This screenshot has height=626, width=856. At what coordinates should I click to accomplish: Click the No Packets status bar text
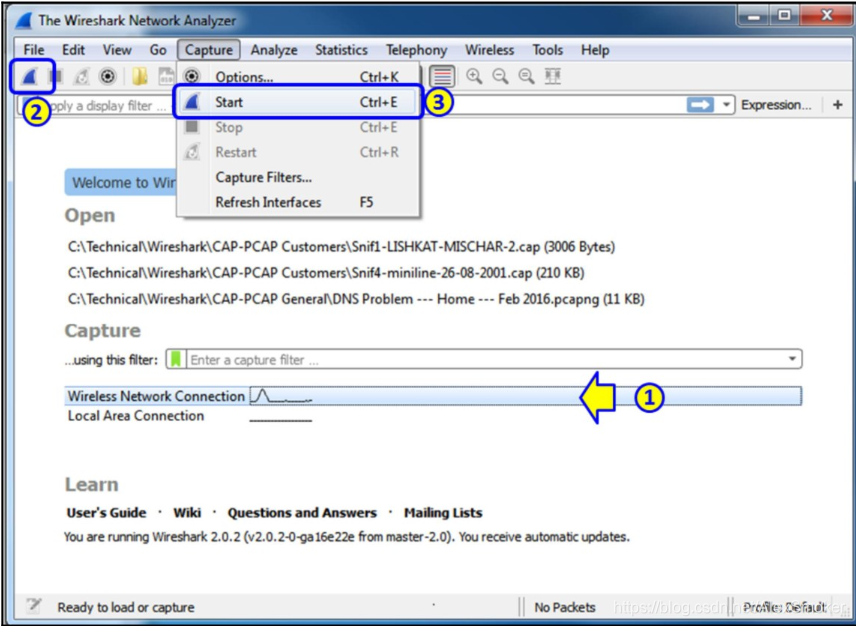point(564,607)
